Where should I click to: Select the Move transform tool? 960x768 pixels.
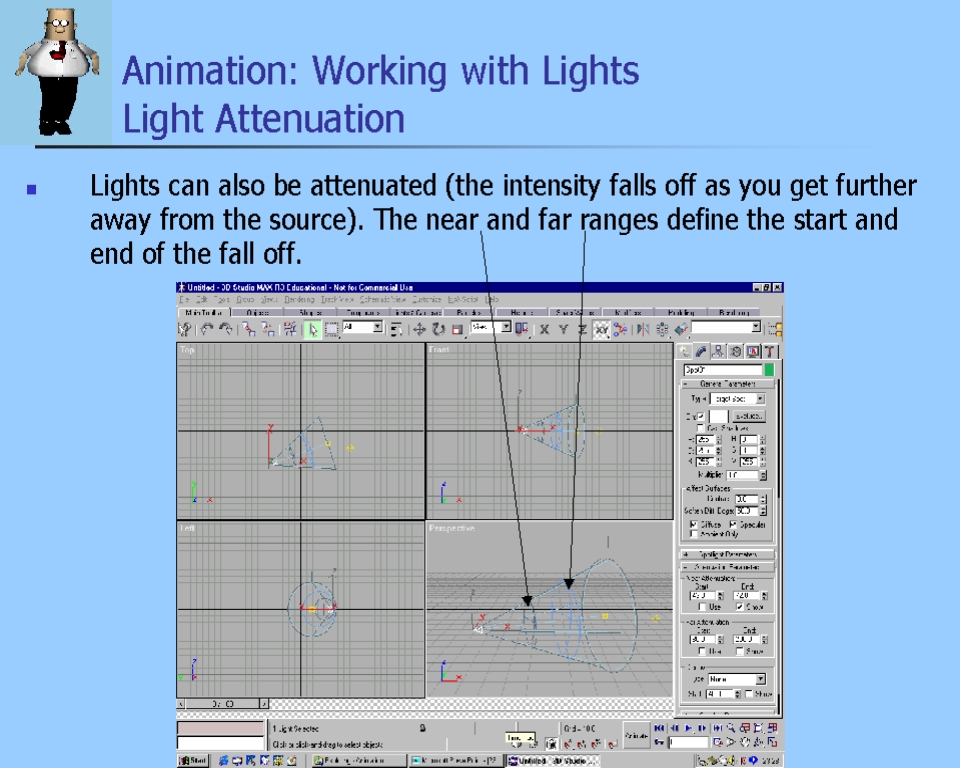coord(420,328)
